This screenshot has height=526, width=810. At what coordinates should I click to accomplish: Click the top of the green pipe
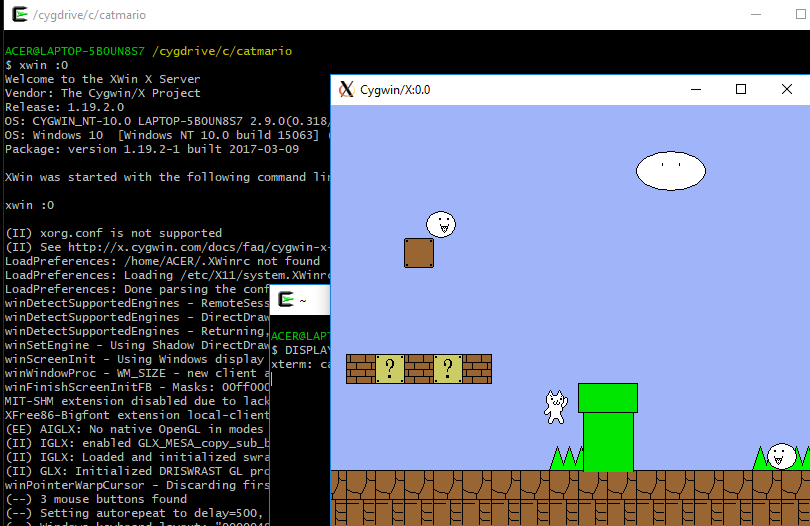(607, 397)
